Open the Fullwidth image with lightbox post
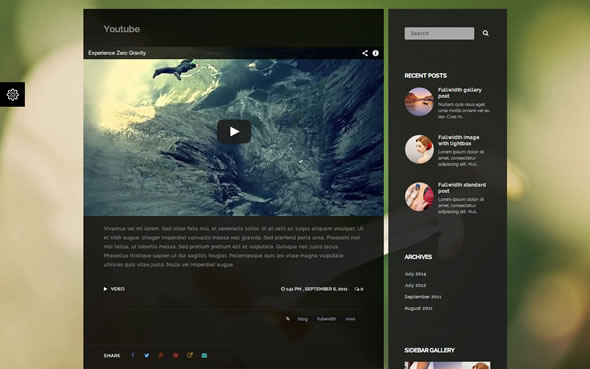 point(458,140)
